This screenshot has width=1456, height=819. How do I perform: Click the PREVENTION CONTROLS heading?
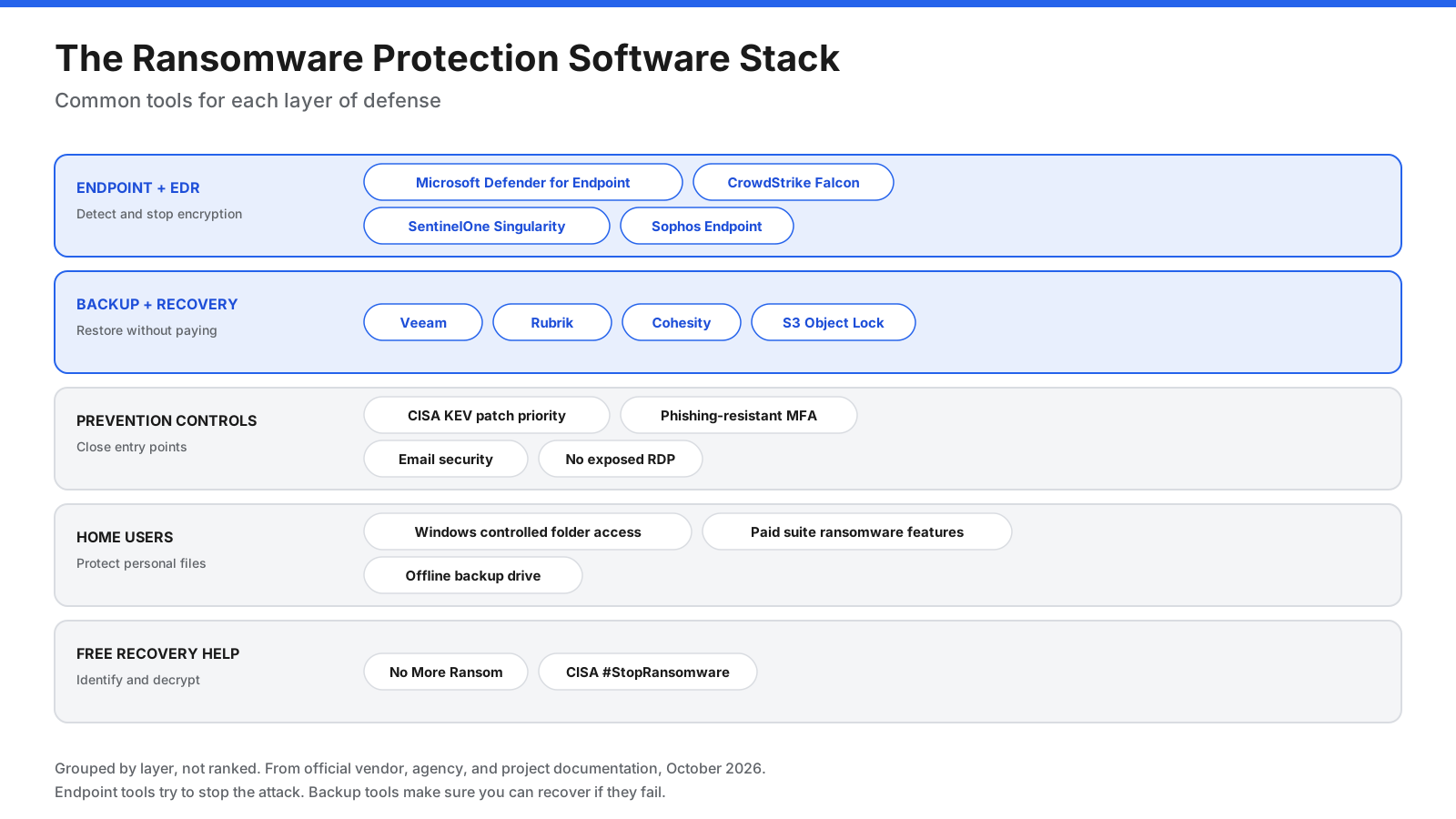tap(167, 420)
